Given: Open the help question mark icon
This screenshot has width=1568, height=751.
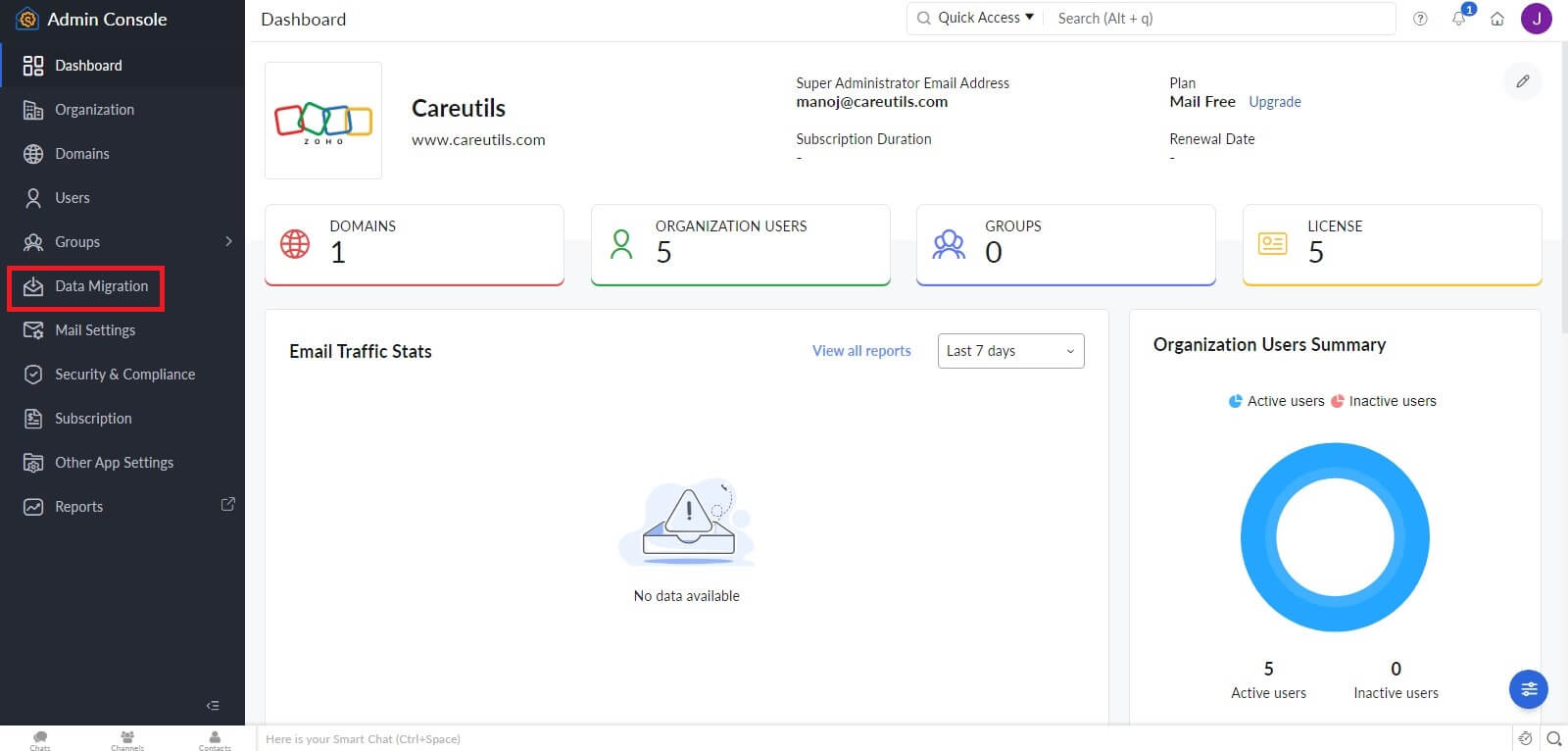Looking at the screenshot, I should (1420, 19).
